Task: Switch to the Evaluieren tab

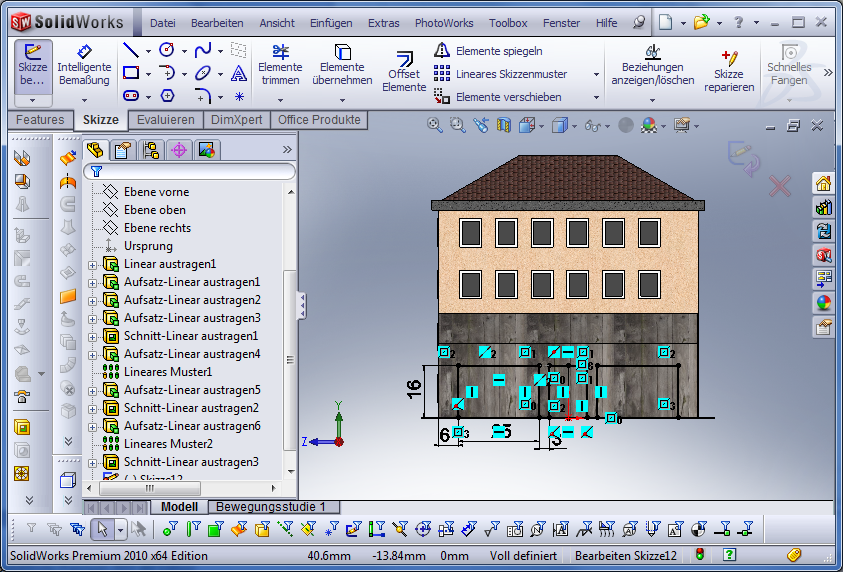Action: click(x=166, y=120)
